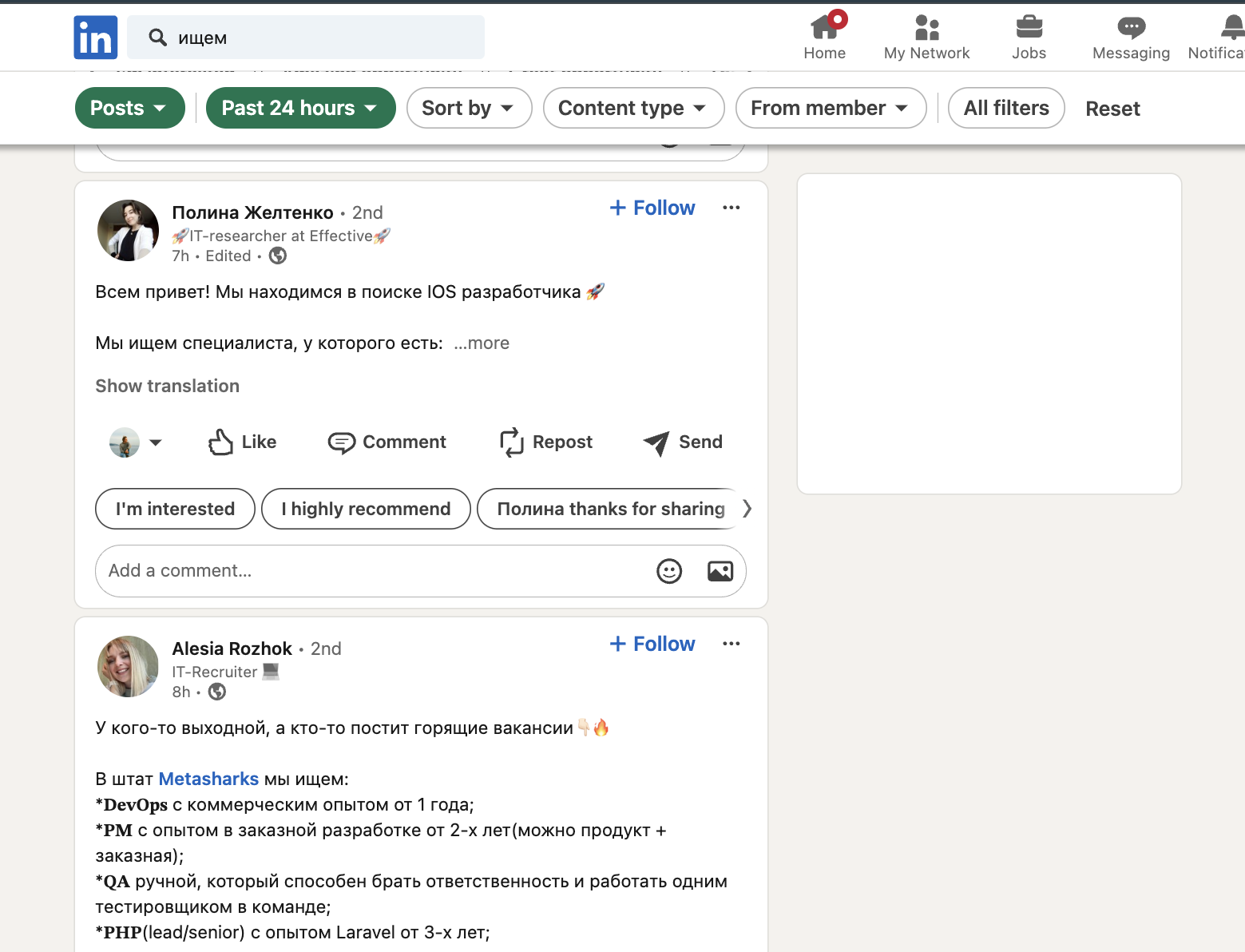This screenshot has height=952, width=1245.
Task: Click the LinkedIn home logo
Action: point(95,37)
